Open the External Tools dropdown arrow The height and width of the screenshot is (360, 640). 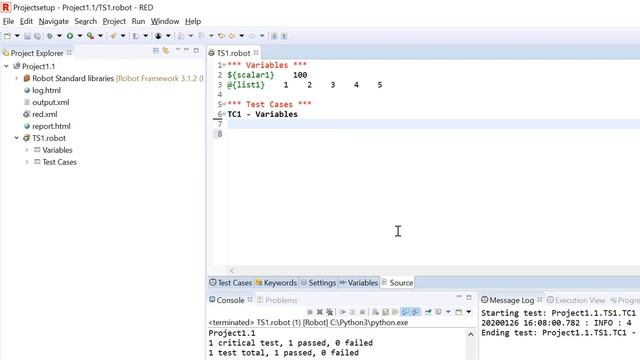100,36
